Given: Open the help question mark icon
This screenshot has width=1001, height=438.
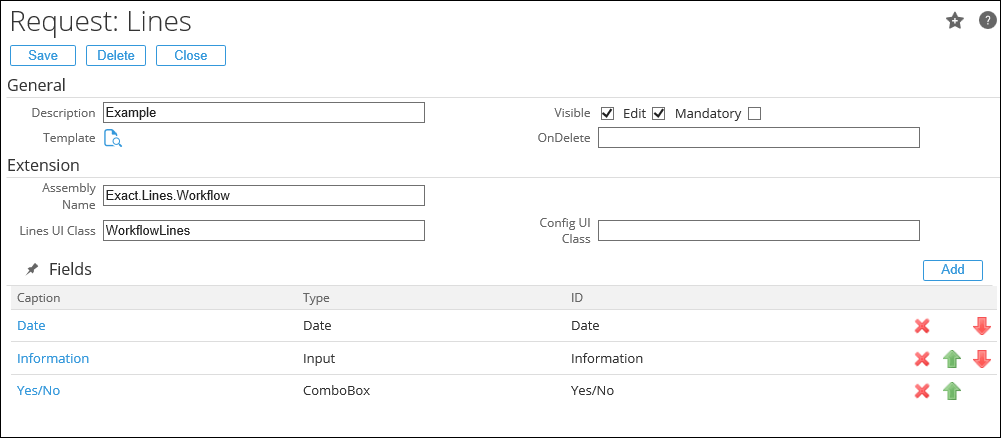Looking at the screenshot, I should click(986, 21).
